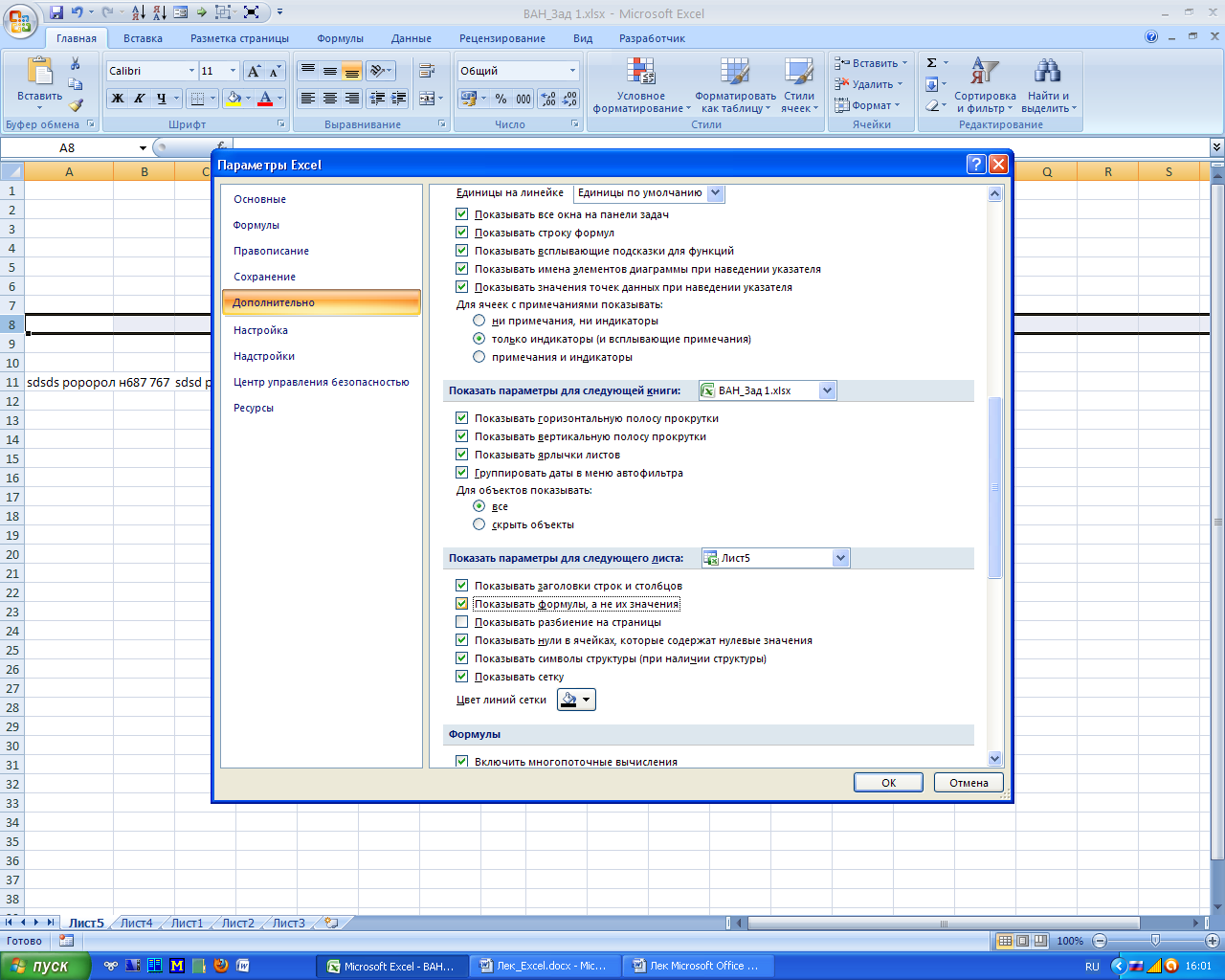Image resolution: width=1225 pixels, height=980 pixels.
Task: Click the fill color bucket icon
Action: [x=234, y=98]
